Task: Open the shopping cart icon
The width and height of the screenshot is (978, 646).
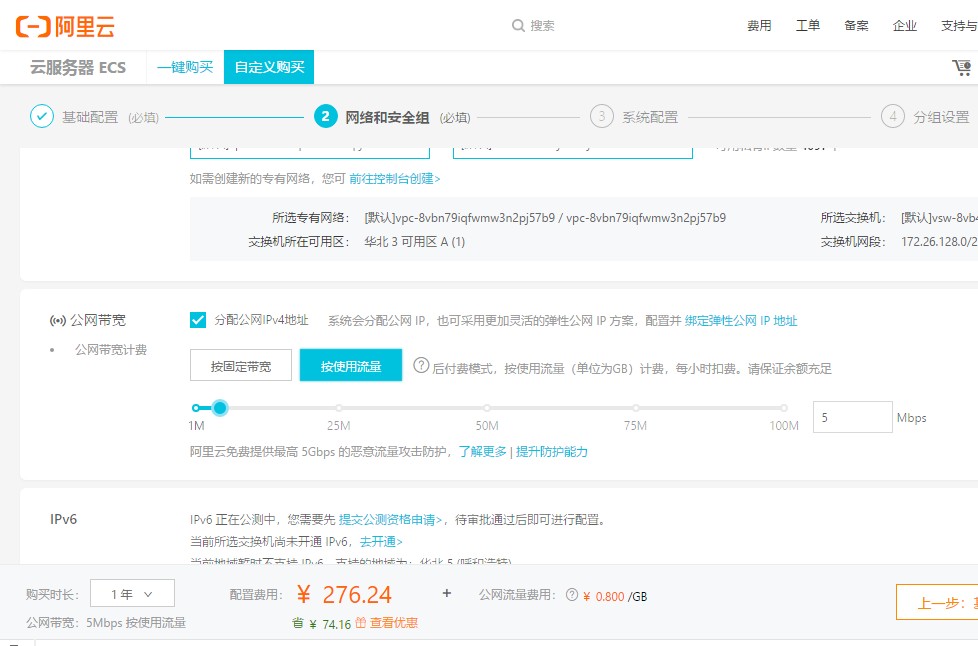Action: point(961,68)
